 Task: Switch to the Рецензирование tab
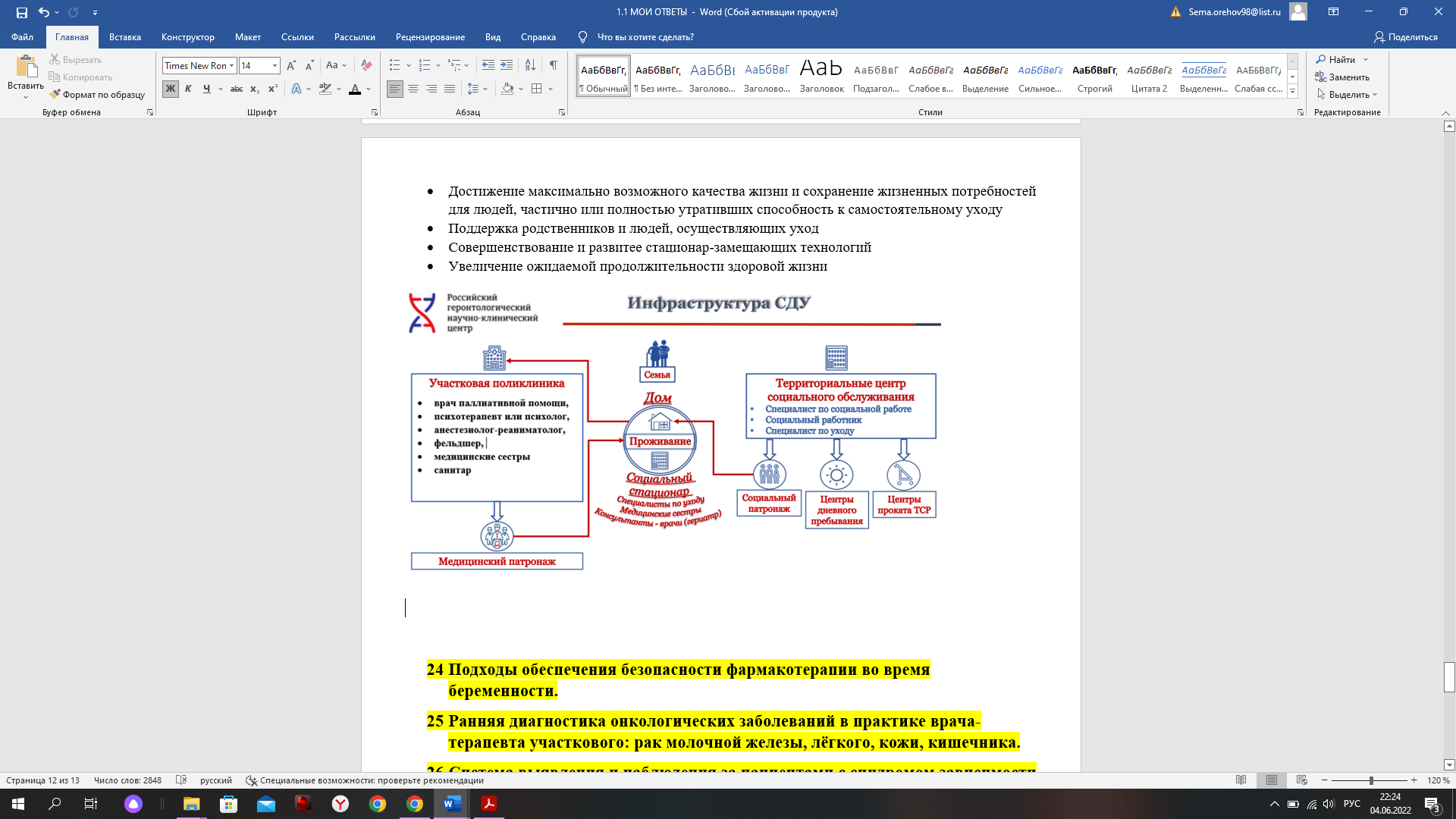click(430, 37)
